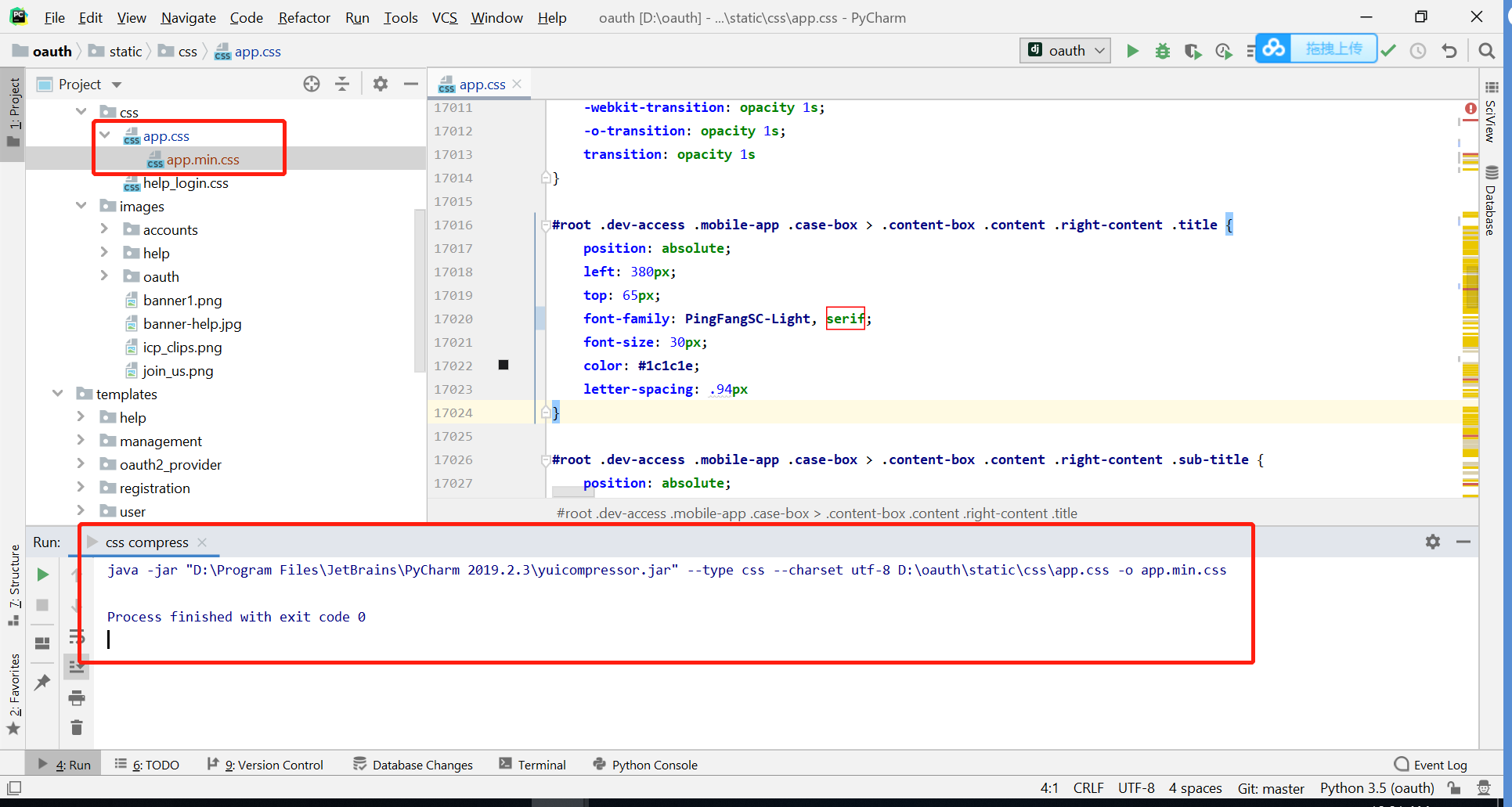
Task: Run the oauth configuration with green play button
Action: pyautogui.click(x=1132, y=51)
